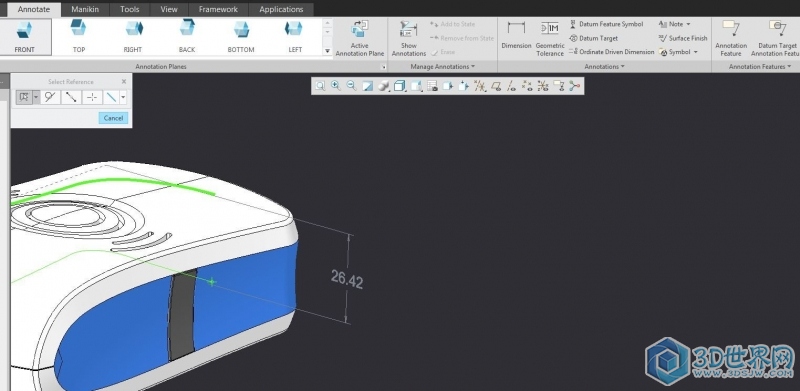
Task: Cancel the Select Reference dialog
Action: (x=113, y=118)
